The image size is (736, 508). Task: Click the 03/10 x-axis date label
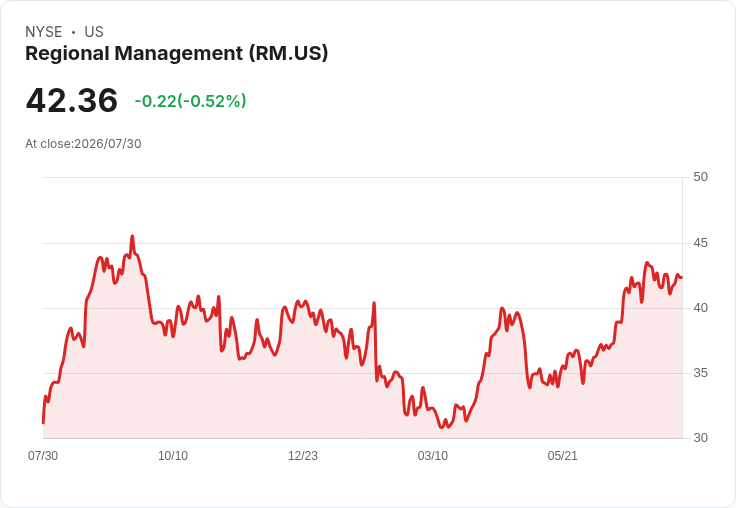pos(433,455)
